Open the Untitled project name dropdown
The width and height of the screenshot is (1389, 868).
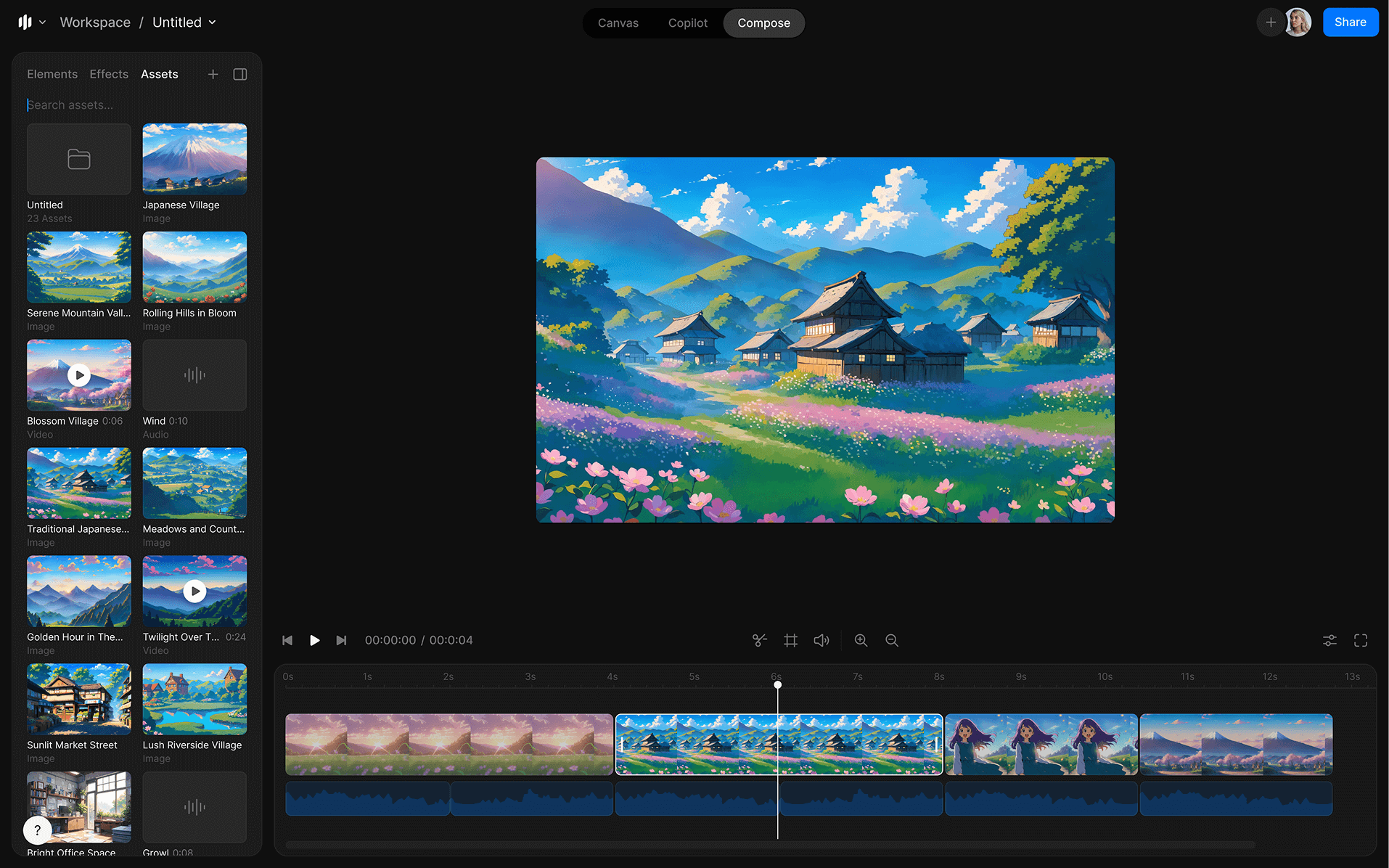tap(184, 22)
